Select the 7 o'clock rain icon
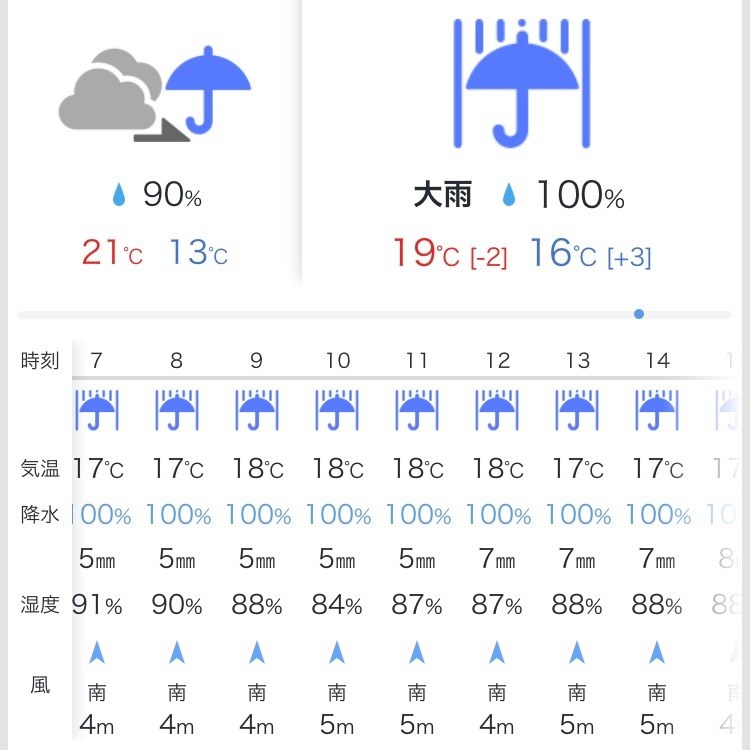Viewport: 750px width, 750px height. (97, 410)
